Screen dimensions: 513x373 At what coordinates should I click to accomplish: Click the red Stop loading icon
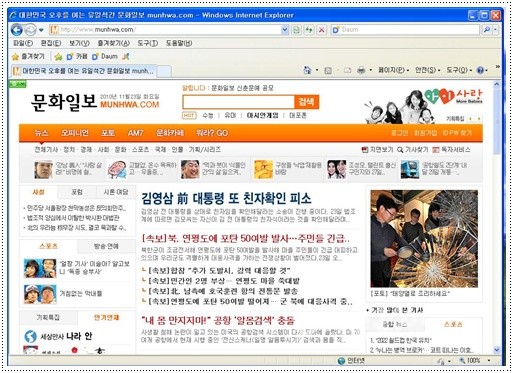(321, 30)
